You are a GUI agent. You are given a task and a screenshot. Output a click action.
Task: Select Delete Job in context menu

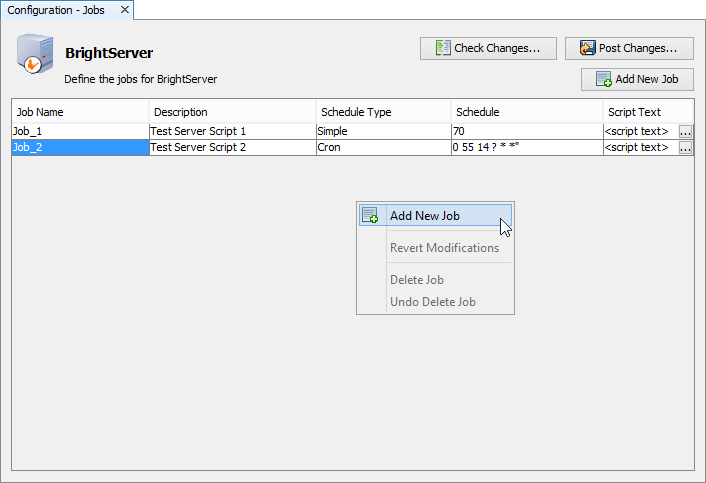(x=416, y=280)
